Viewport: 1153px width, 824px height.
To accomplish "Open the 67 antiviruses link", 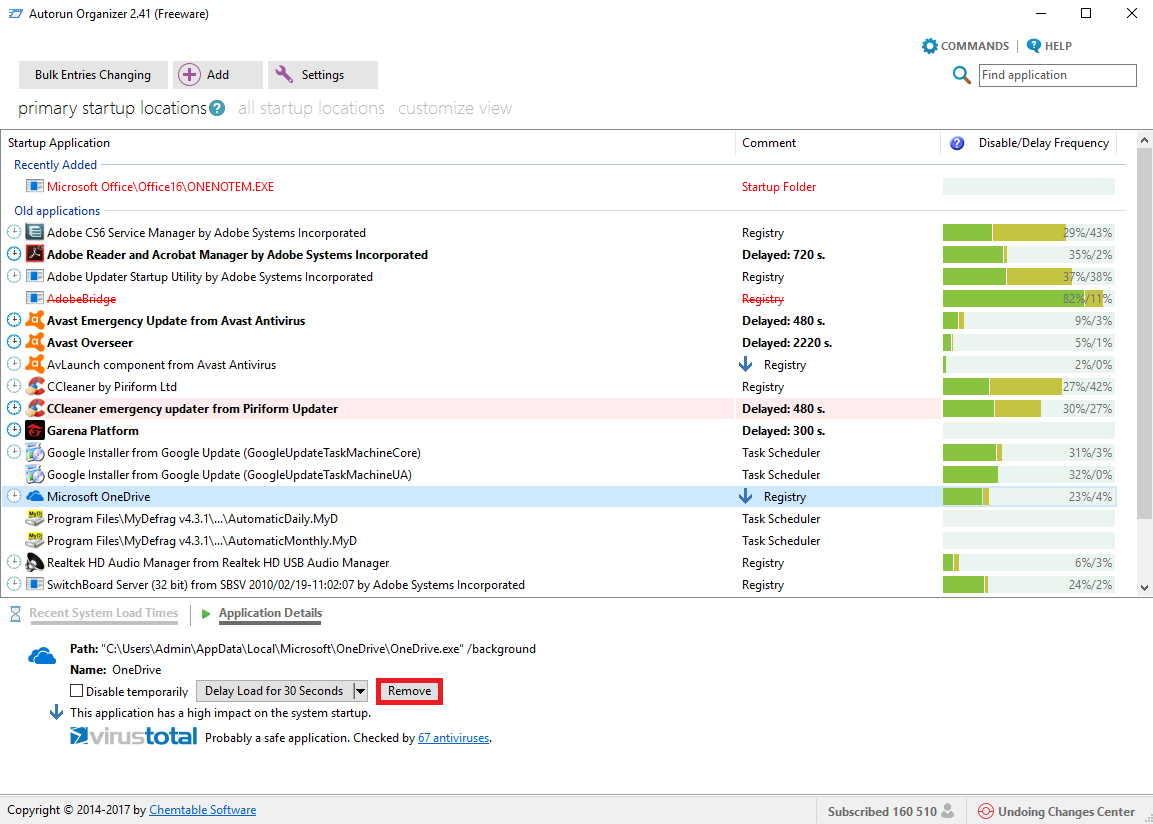I will 453,738.
